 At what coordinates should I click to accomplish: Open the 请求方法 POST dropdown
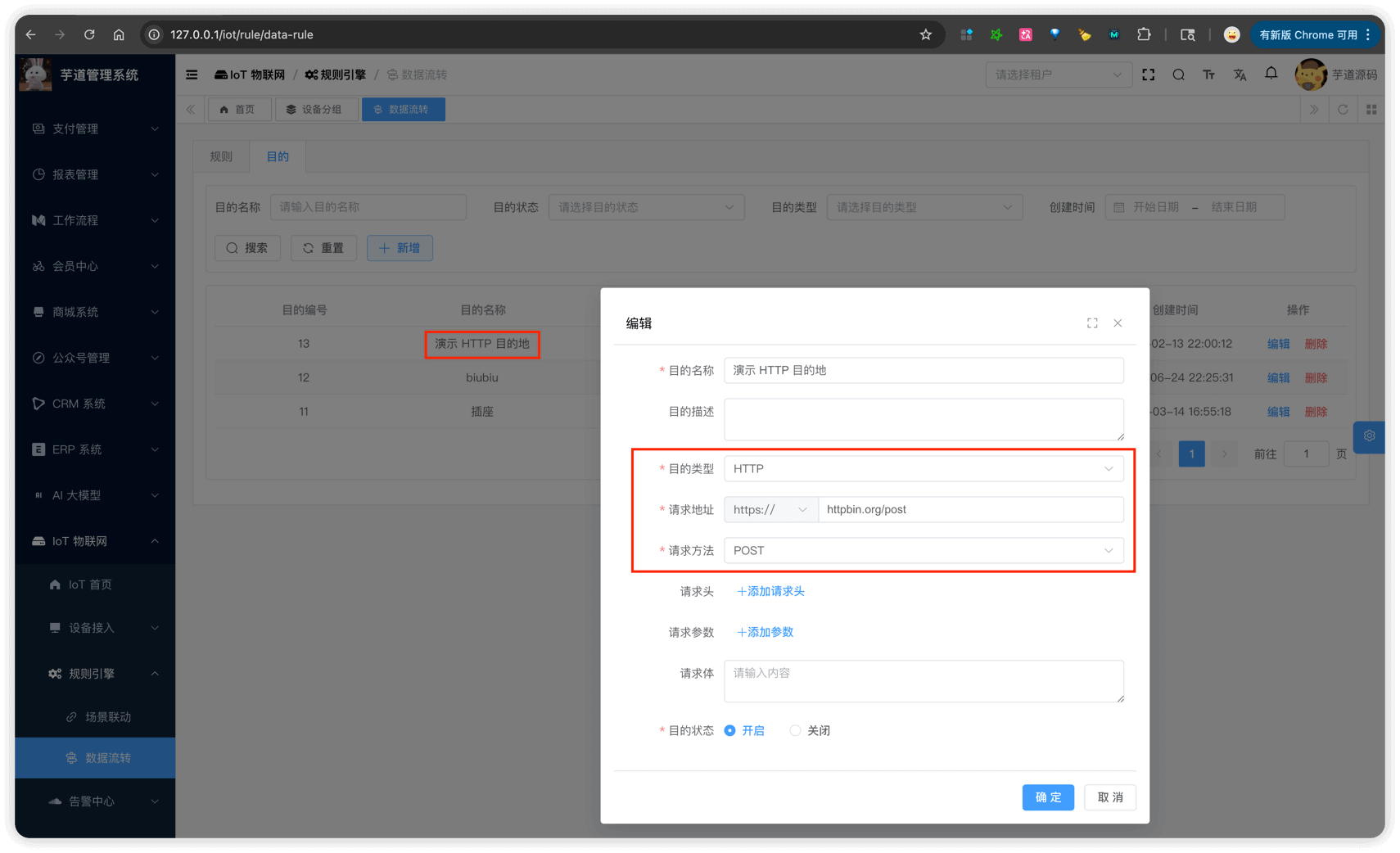pyautogui.click(x=923, y=550)
